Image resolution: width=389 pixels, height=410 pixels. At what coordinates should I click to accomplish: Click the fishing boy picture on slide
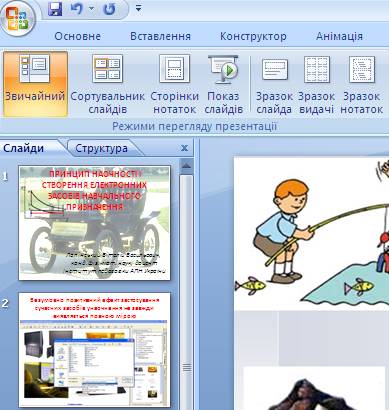[x=311, y=233]
